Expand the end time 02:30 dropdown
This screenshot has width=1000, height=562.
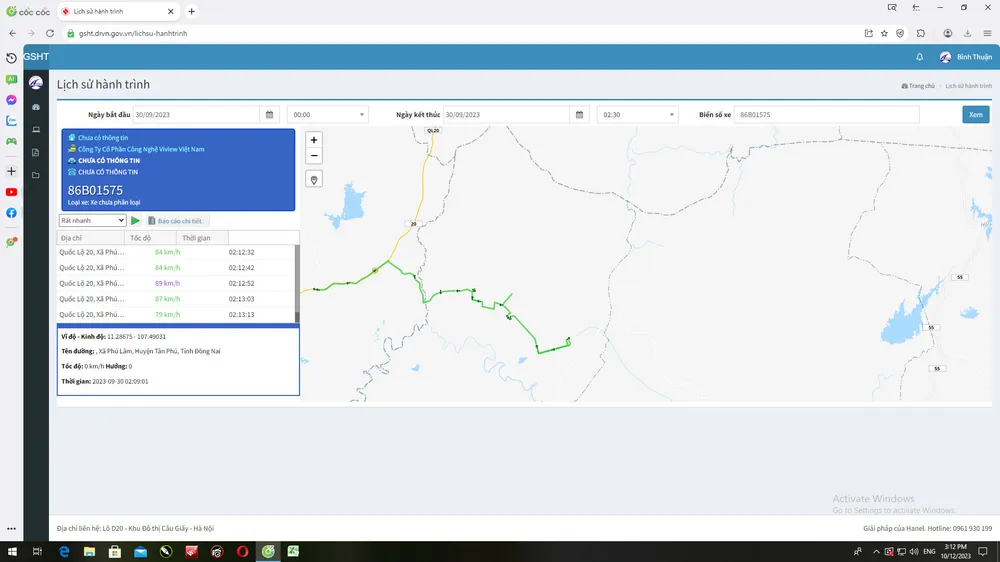click(637, 115)
